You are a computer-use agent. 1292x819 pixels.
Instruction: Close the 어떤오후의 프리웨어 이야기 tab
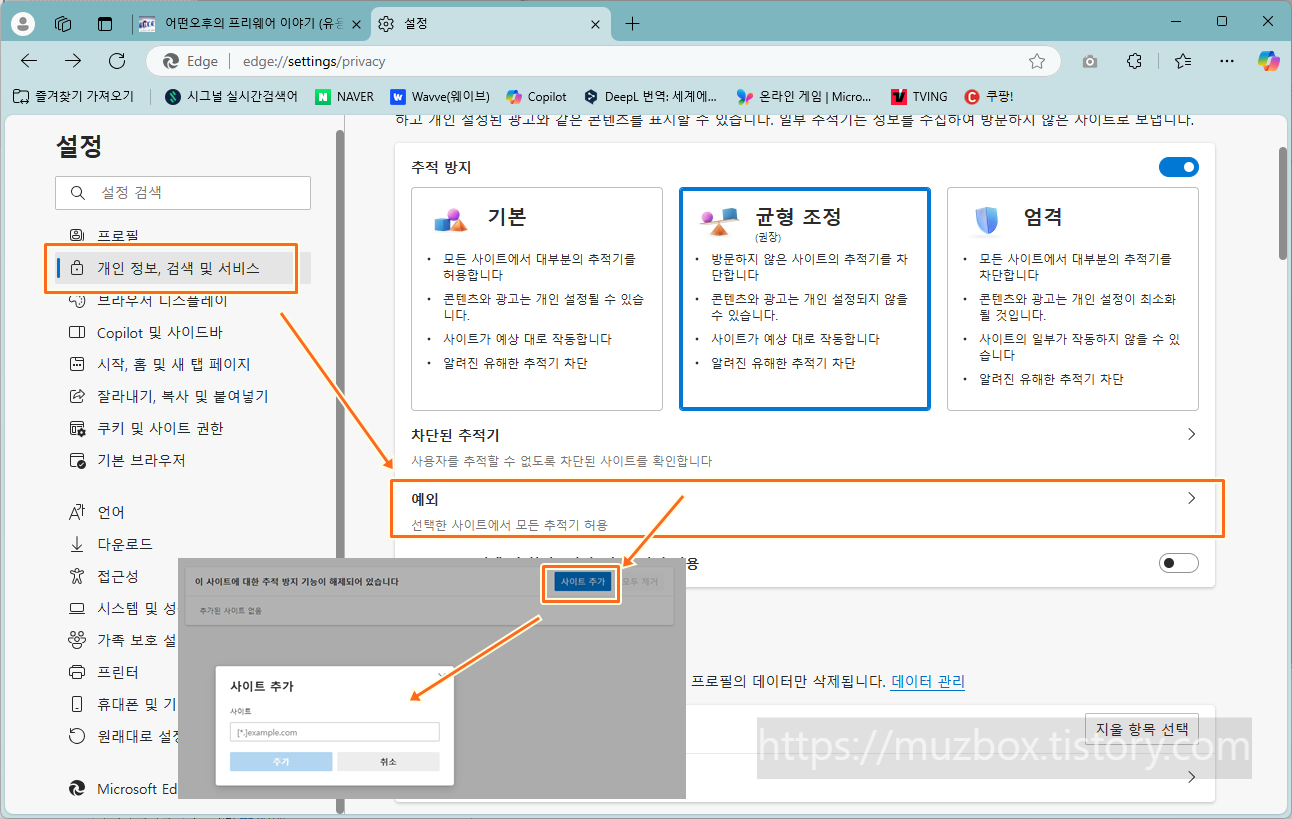[357, 24]
